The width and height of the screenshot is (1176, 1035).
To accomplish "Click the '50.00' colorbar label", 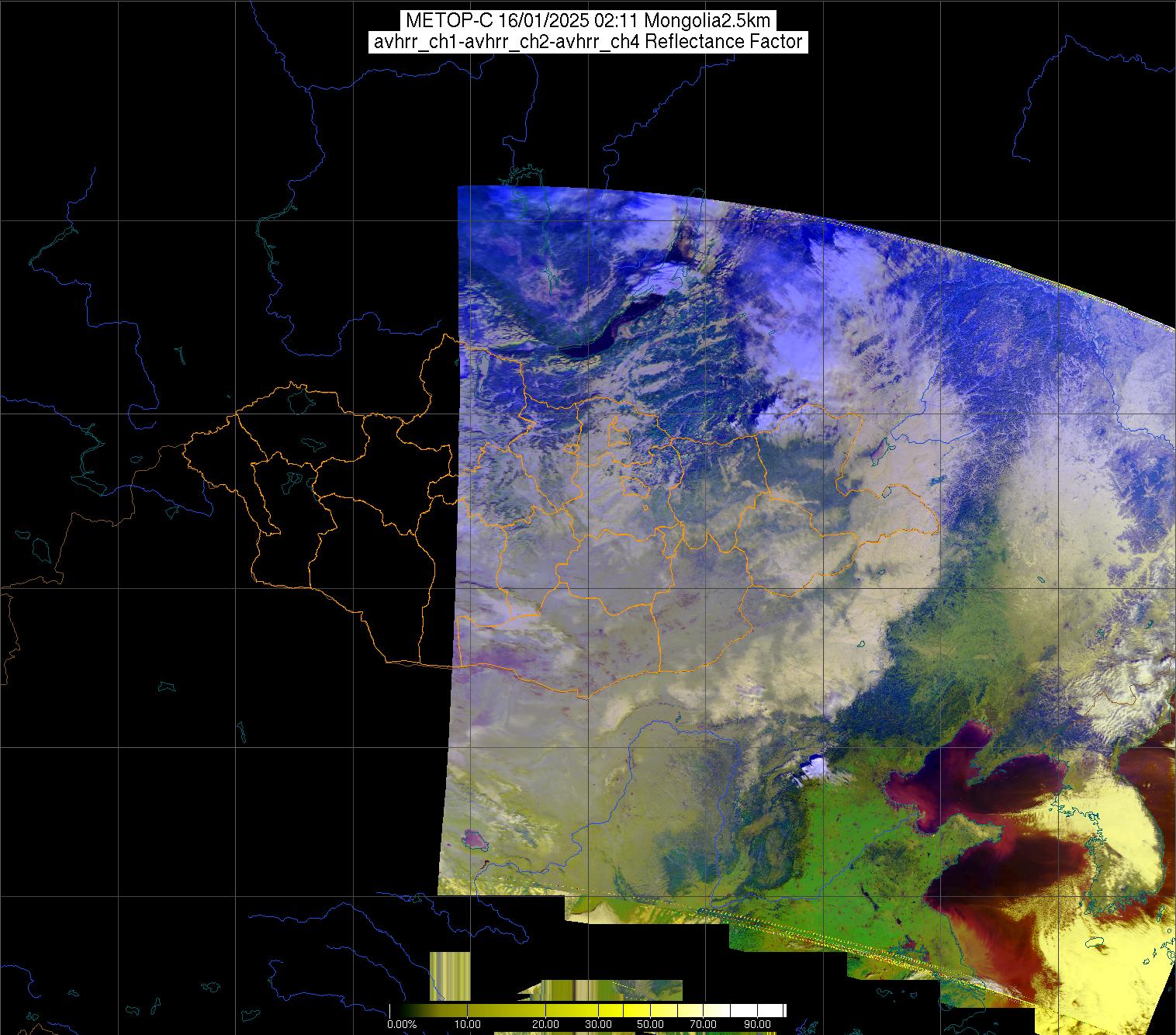I will 650,1025.
